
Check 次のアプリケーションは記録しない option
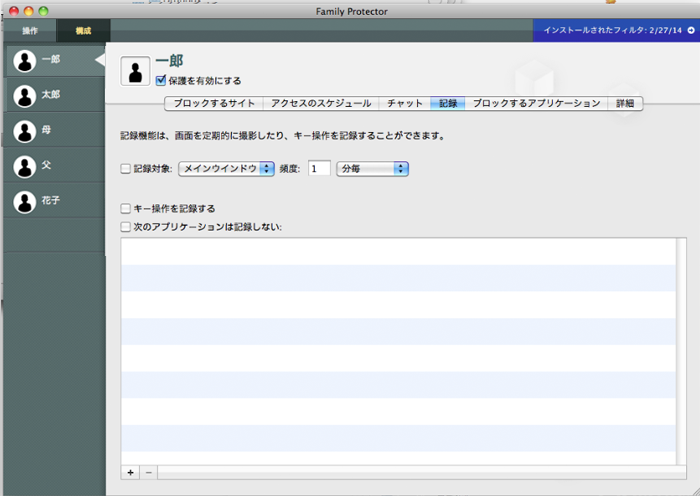(125, 227)
